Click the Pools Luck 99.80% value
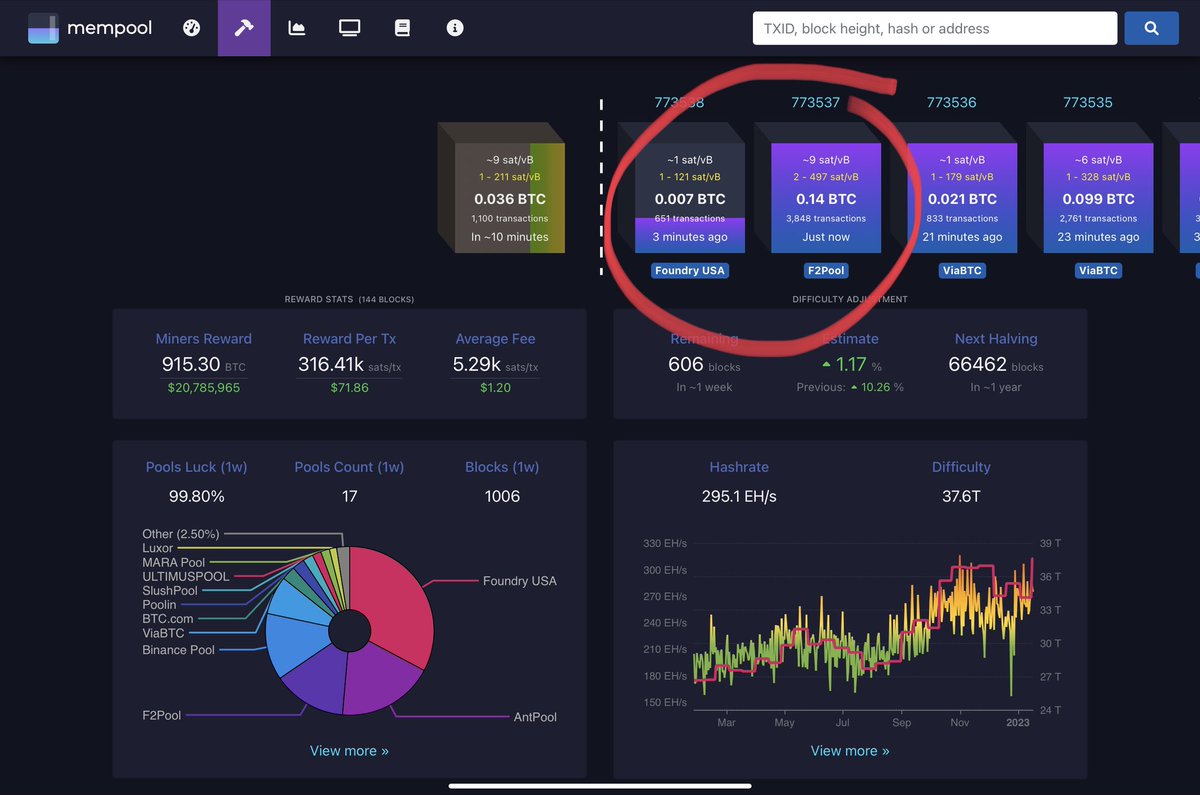Viewport: 1200px width, 795px height. (x=196, y=496)
